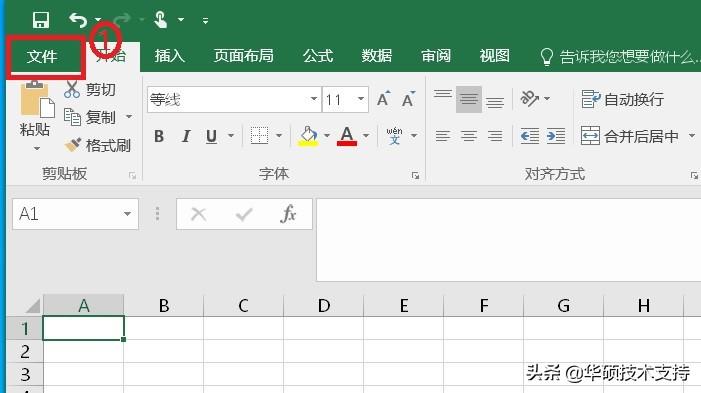
Task: Open underline style dropdown arrow
Action: pos(231,135)
